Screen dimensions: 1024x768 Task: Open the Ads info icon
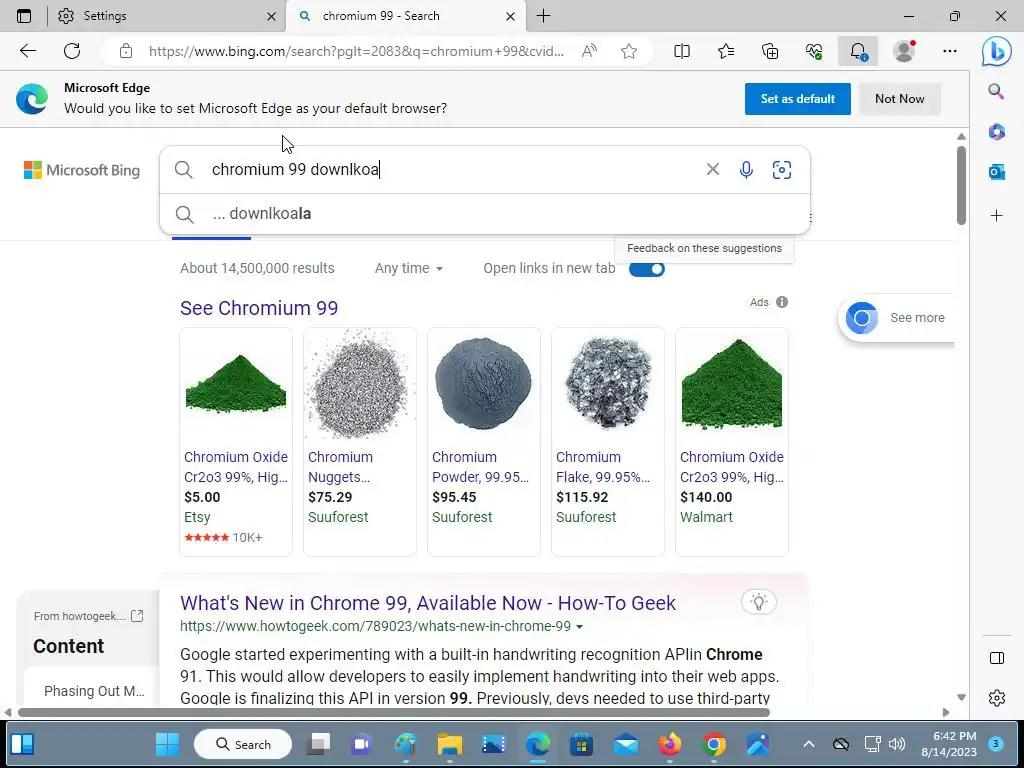[782, 302]
